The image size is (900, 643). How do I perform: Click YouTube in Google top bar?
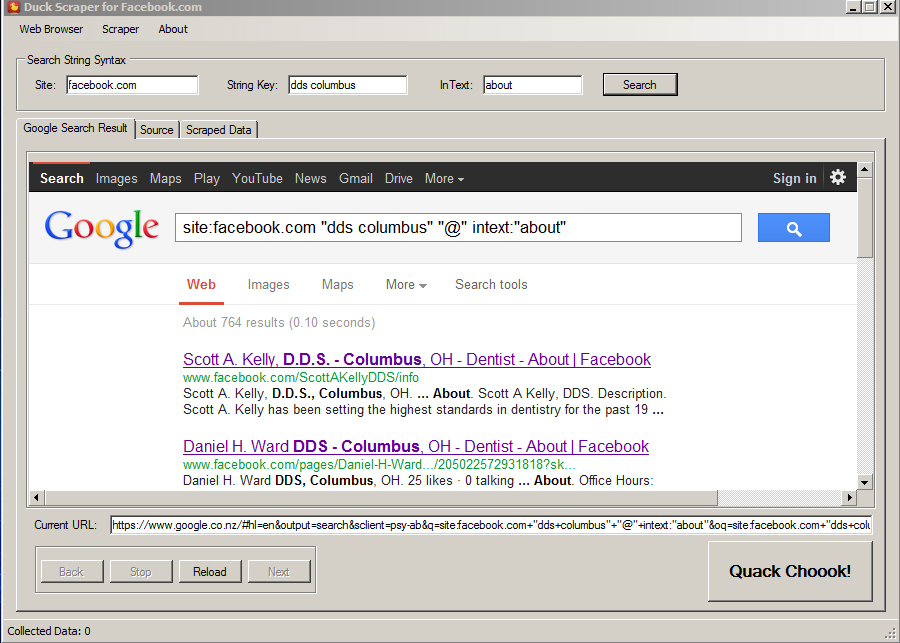[x=257, y=179]
